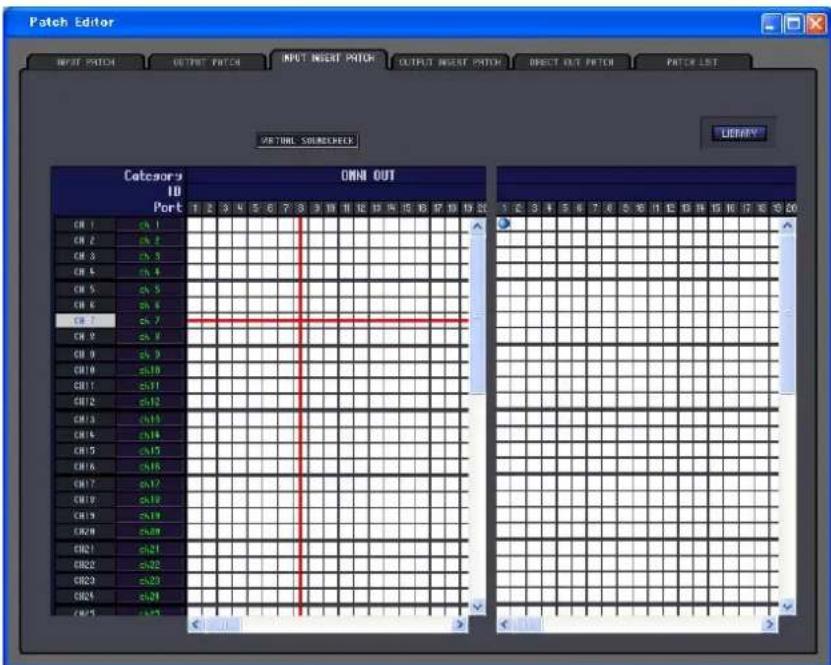
Task: Click OMNI OUT port header number 1
Action: pyautogui.click(x=195, y=208)
